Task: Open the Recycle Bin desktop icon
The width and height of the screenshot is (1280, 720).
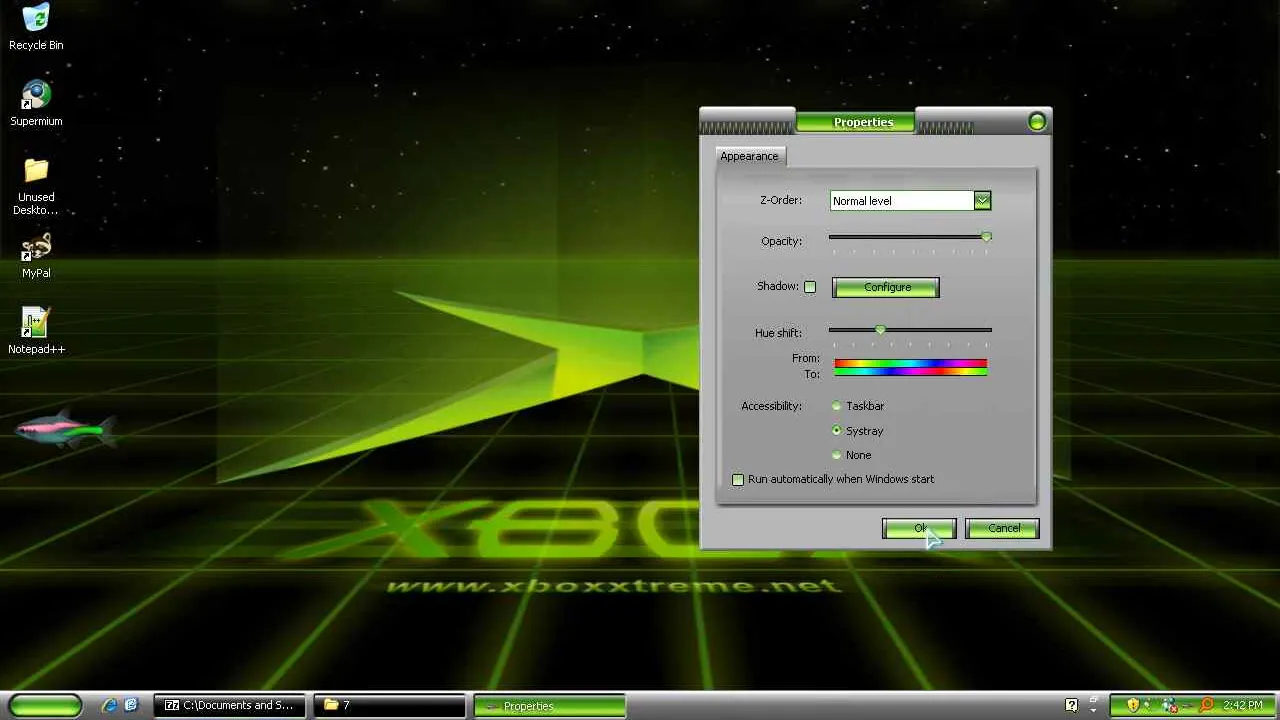Action: point(36,27)
